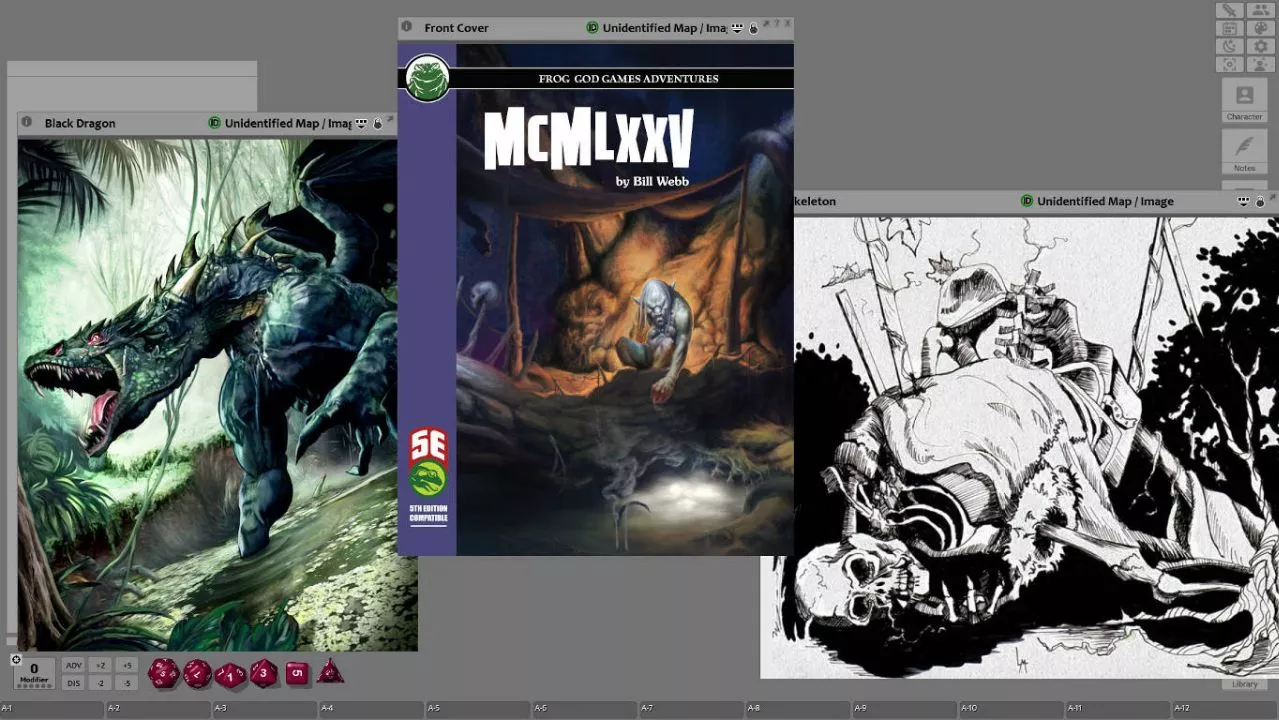
Task: Click the DIS modifier button
Action: click(x=74, y=683)
